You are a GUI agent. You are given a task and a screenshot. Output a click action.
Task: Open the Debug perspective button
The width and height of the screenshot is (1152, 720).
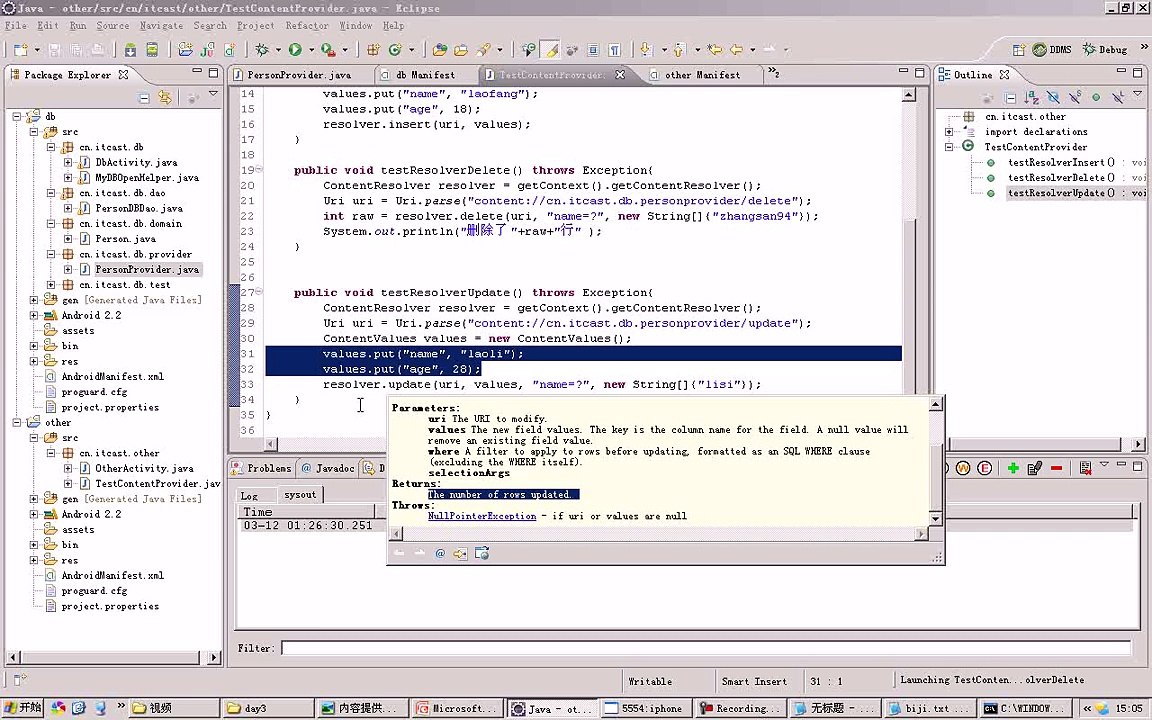[1105, 49]
